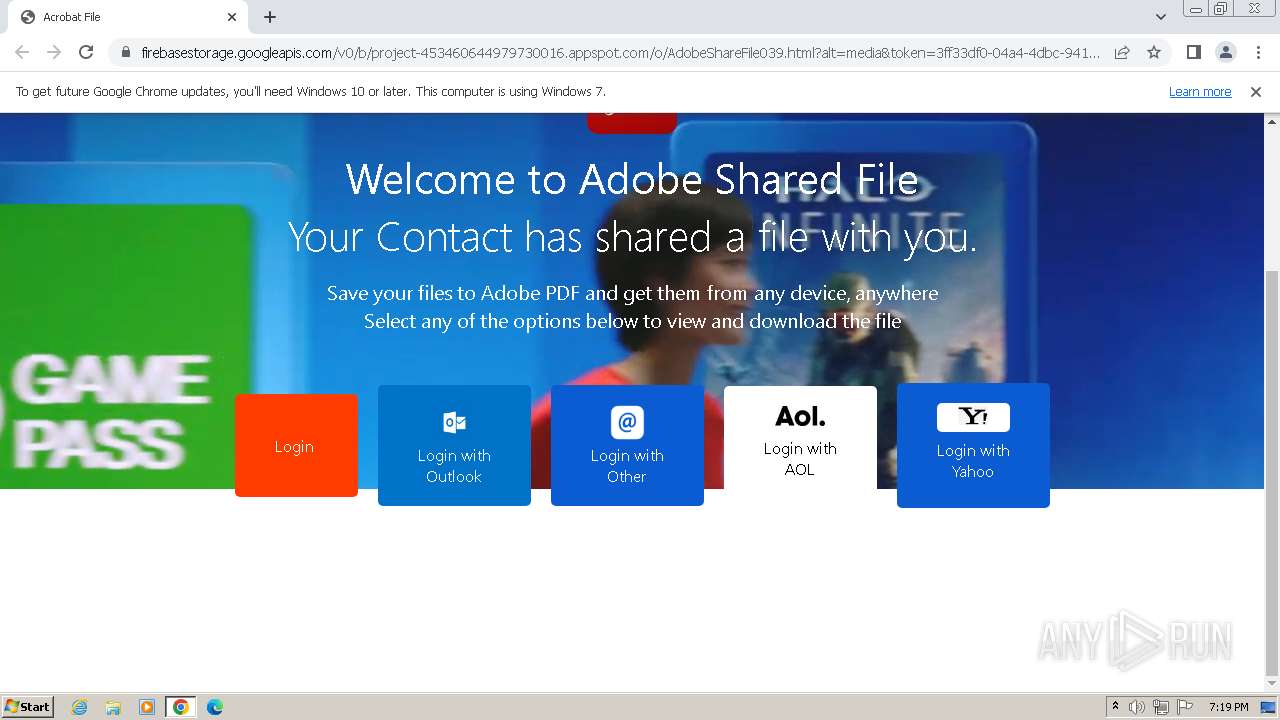Click 'Welcome to Adobe Shared File' heading
Image resolution: width=1280 pixels, height=720 pixels.
point(632,180)
